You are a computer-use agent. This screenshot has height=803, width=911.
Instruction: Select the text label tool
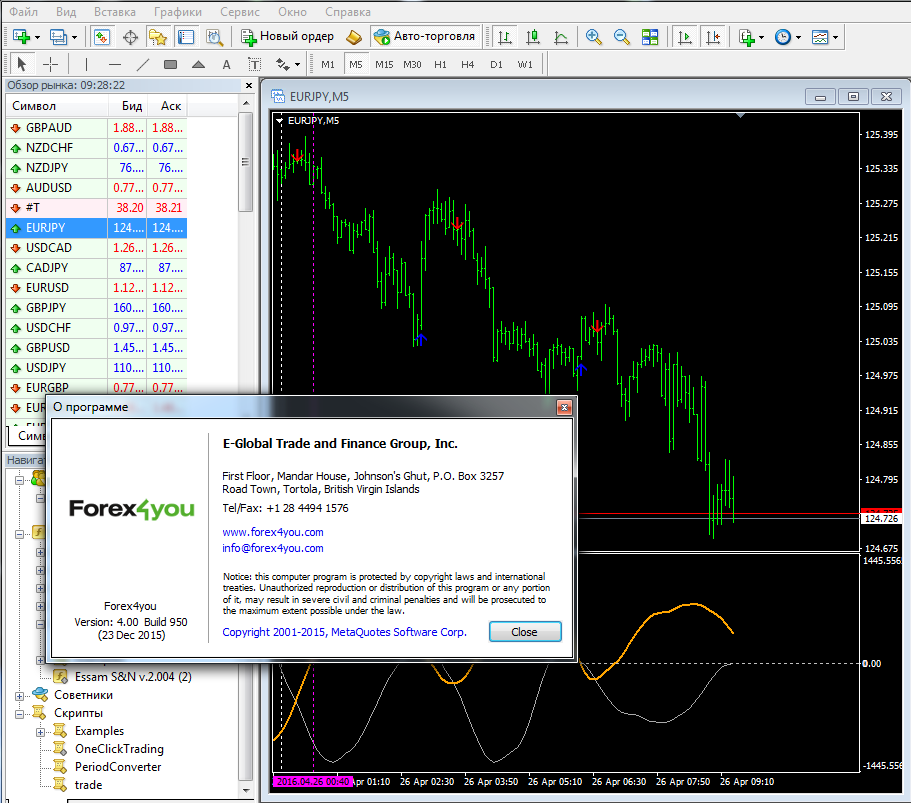pyautogui.click(x=227, y=64)
